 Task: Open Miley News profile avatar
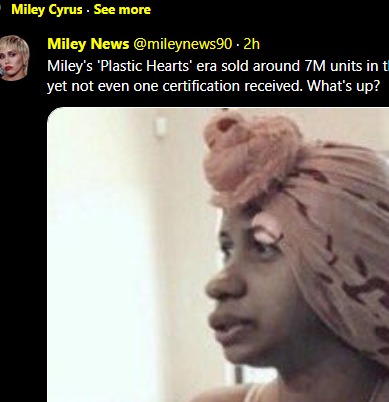coord(14,58)
